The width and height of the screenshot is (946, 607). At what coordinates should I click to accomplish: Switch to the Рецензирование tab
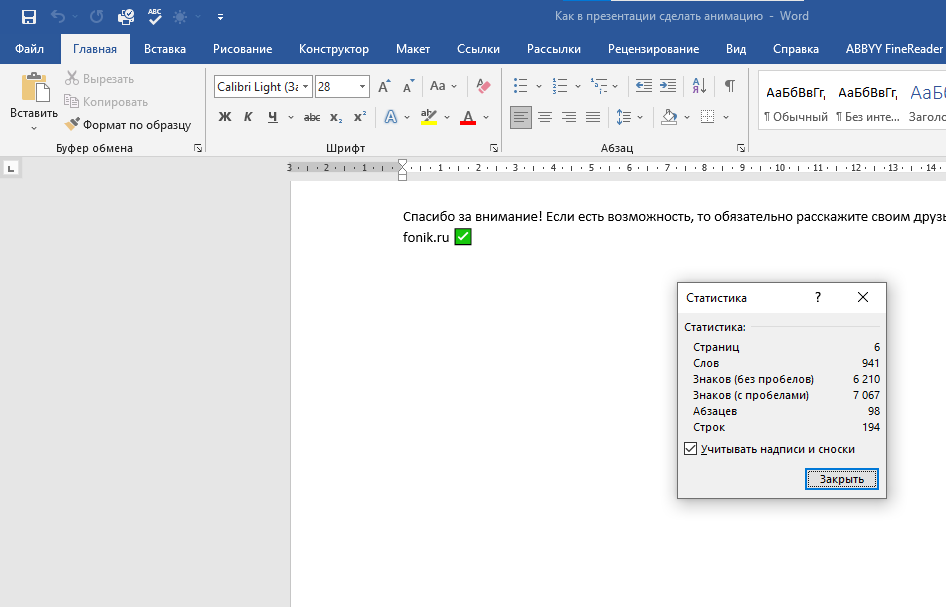[x=653, y=49]
